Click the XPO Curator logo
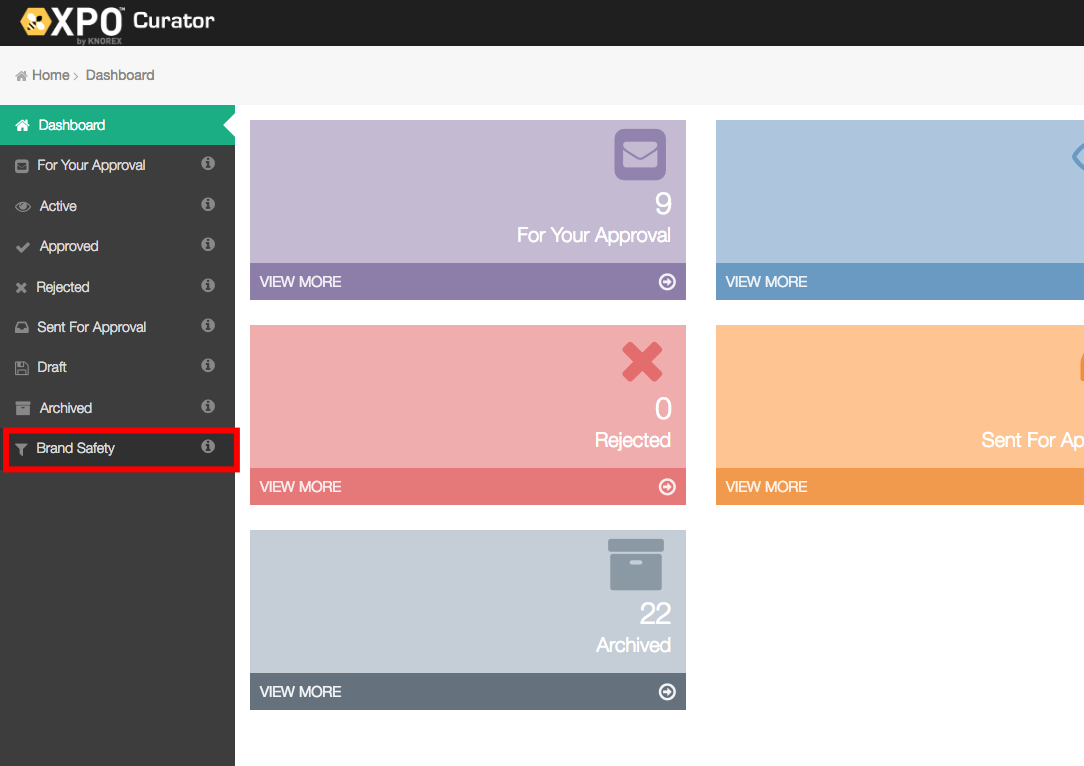This screenshot has width=1084, height=766. tap(117, 22)
